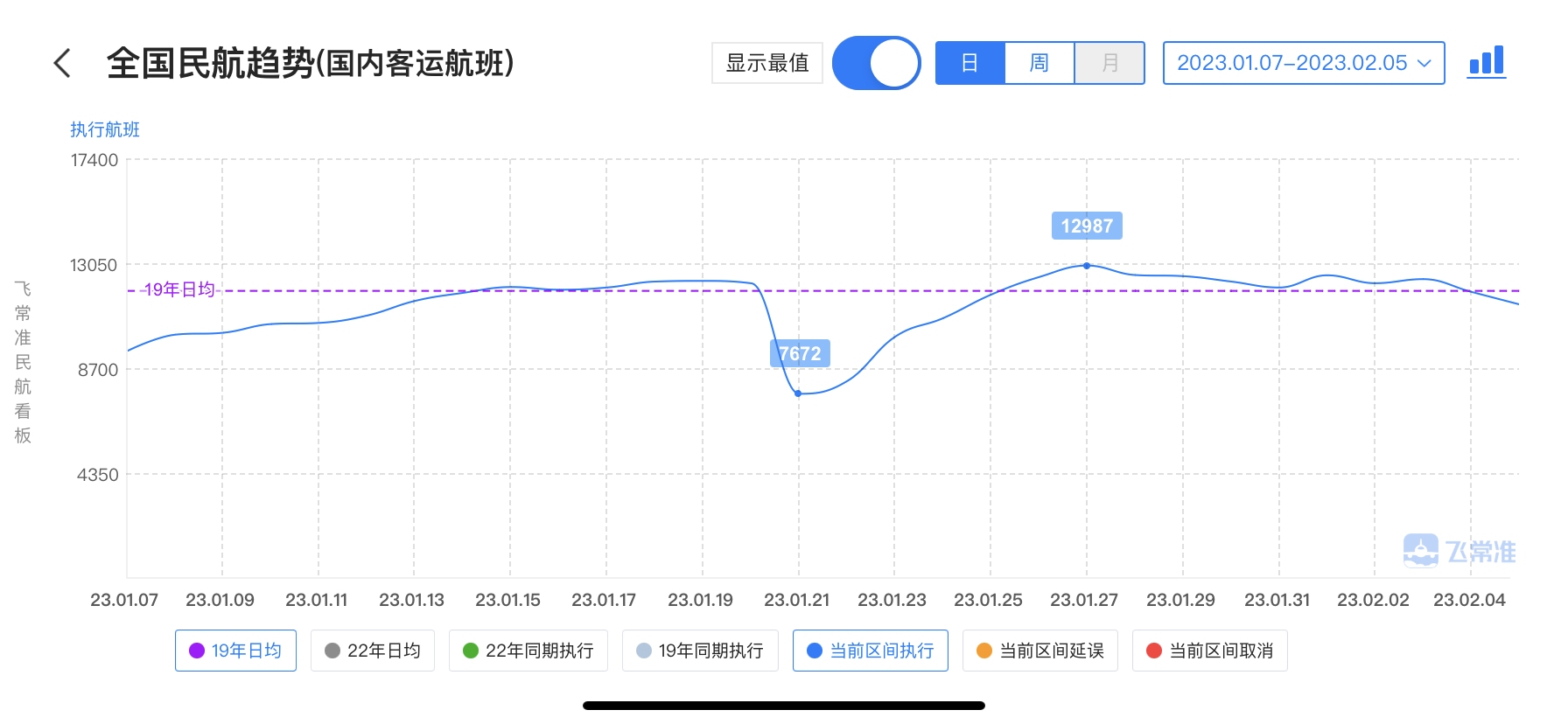This screenshot has width=1568, height=724.
Task: Select the 月 monthly tab
Action: pyautogui.click(x=1109, y=63)
